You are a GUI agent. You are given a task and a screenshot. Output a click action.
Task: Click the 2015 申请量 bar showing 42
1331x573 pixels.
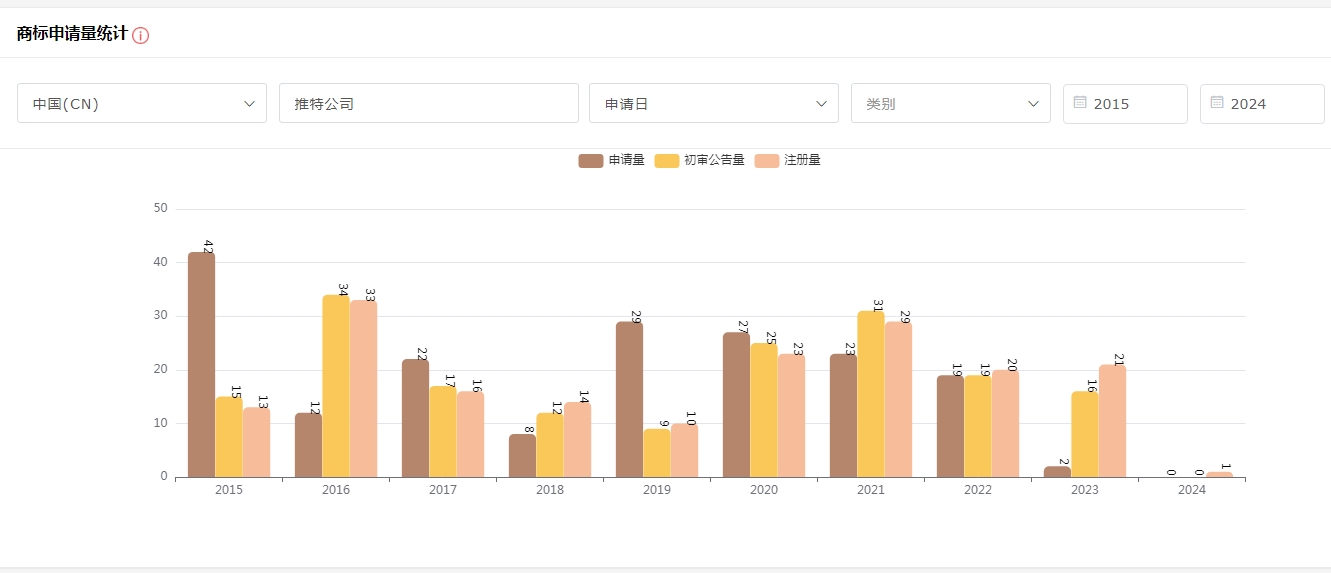(201, 365)
